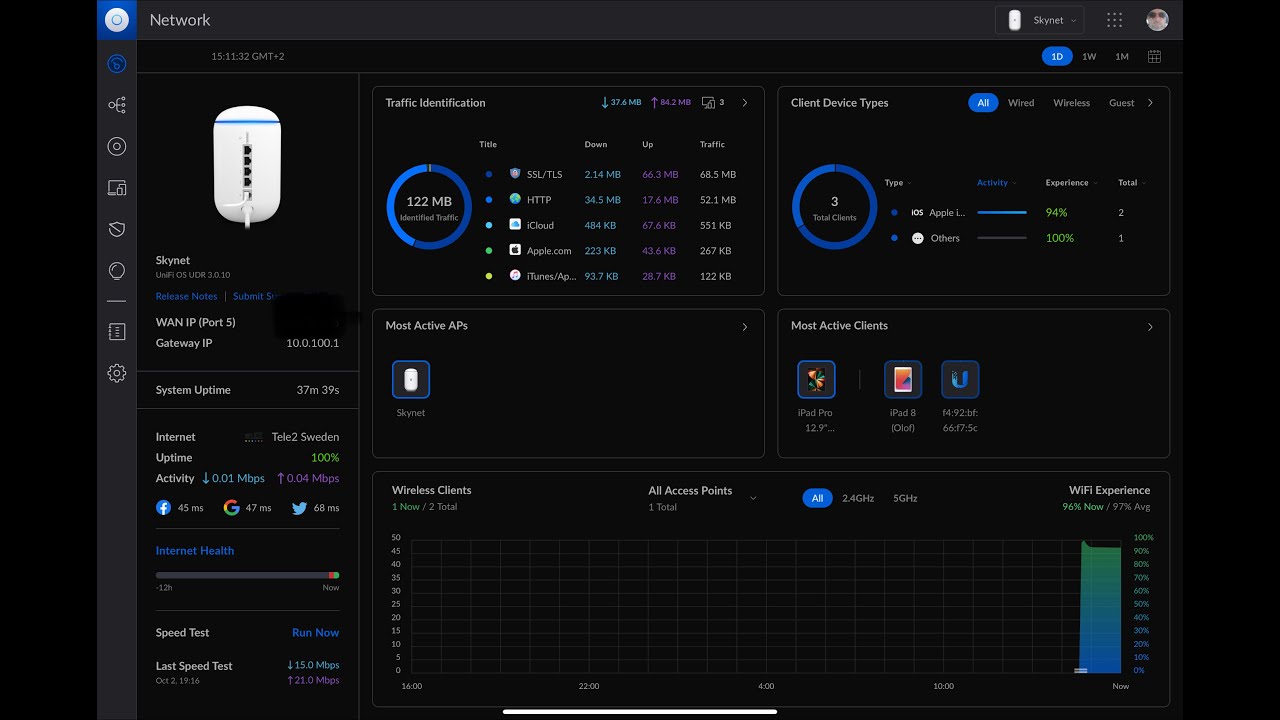This screenshot has height=720, width=1280.
Task: Select the 1D time range
Action: (x=1057, y=57)
